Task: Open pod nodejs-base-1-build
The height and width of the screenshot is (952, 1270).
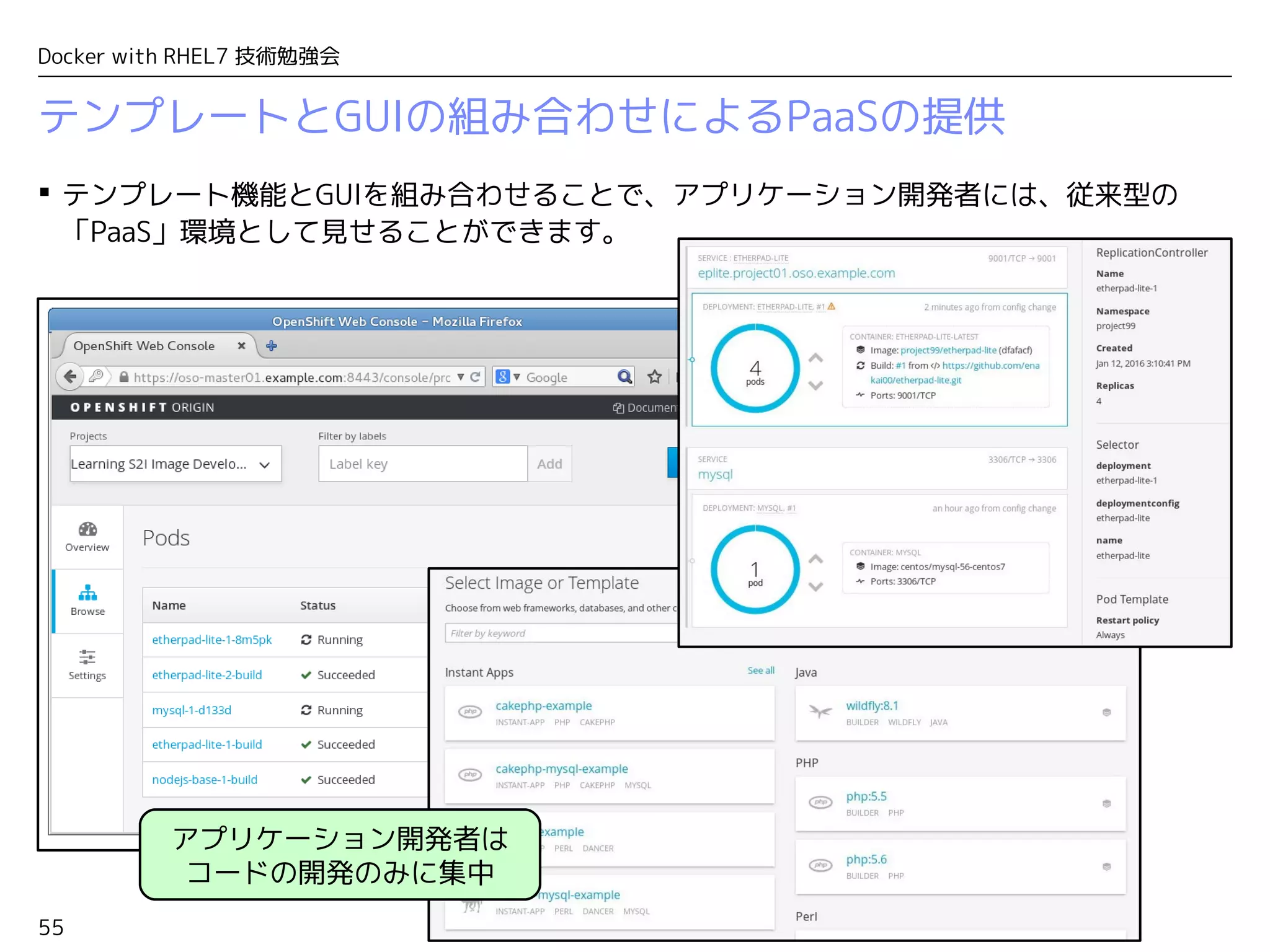Action: pos(205,780)
